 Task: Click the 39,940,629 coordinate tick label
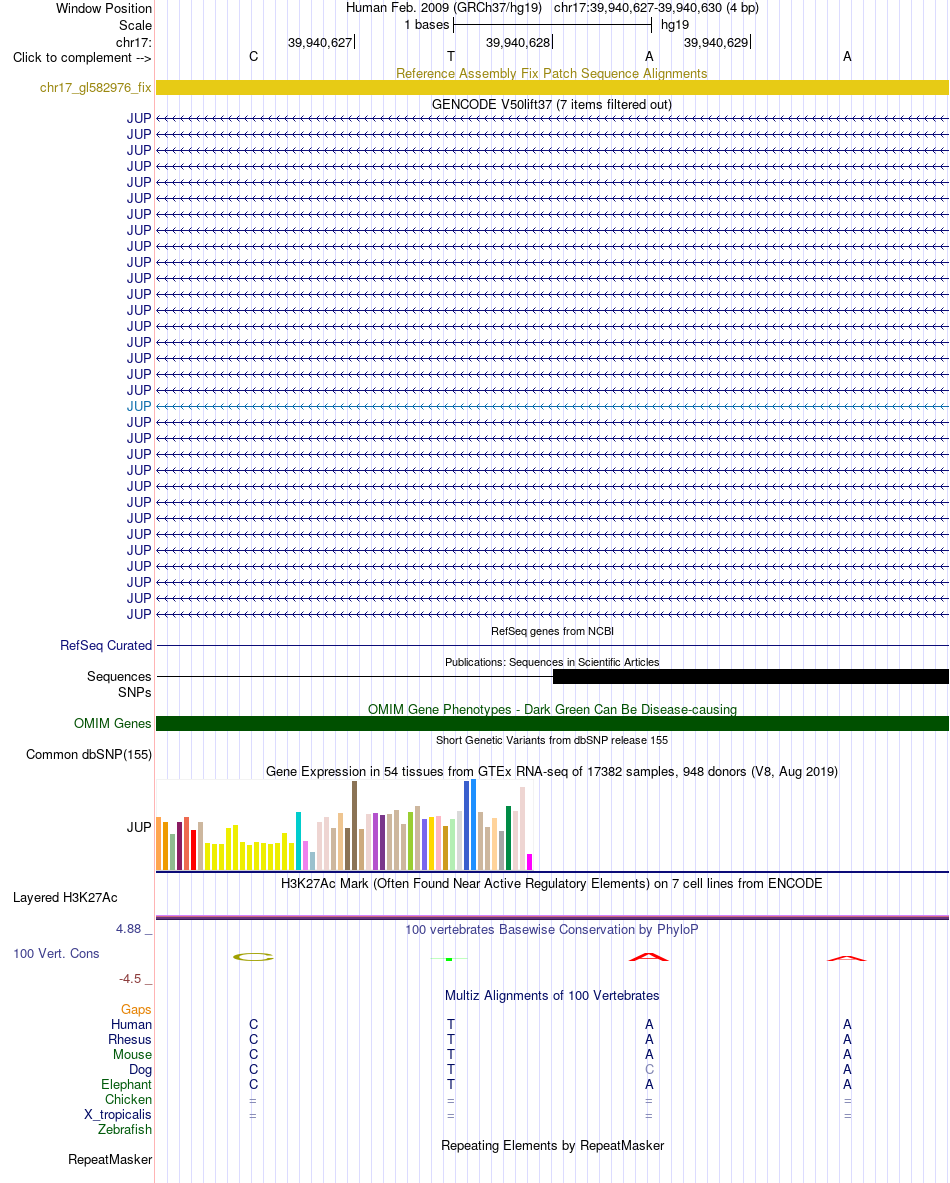[x=716, y=42]
